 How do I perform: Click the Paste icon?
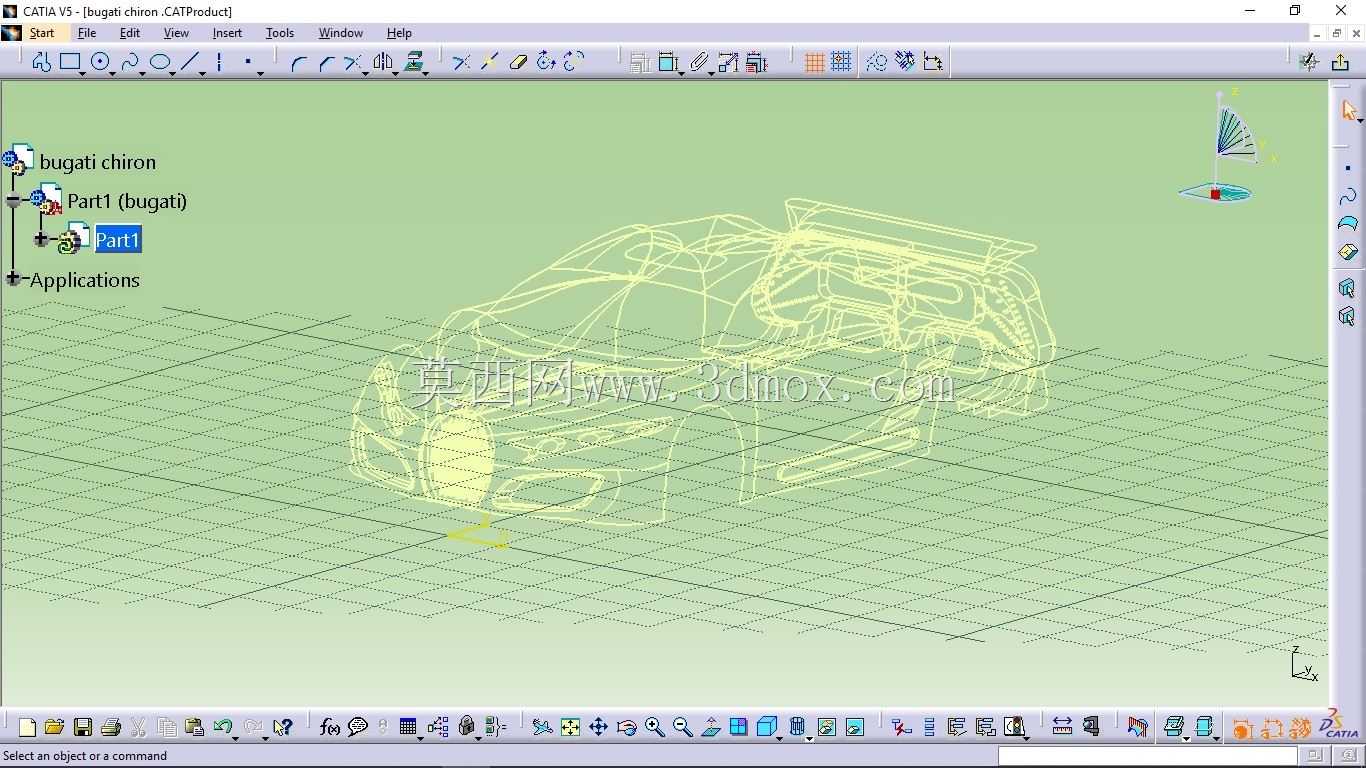pos(195,727)
